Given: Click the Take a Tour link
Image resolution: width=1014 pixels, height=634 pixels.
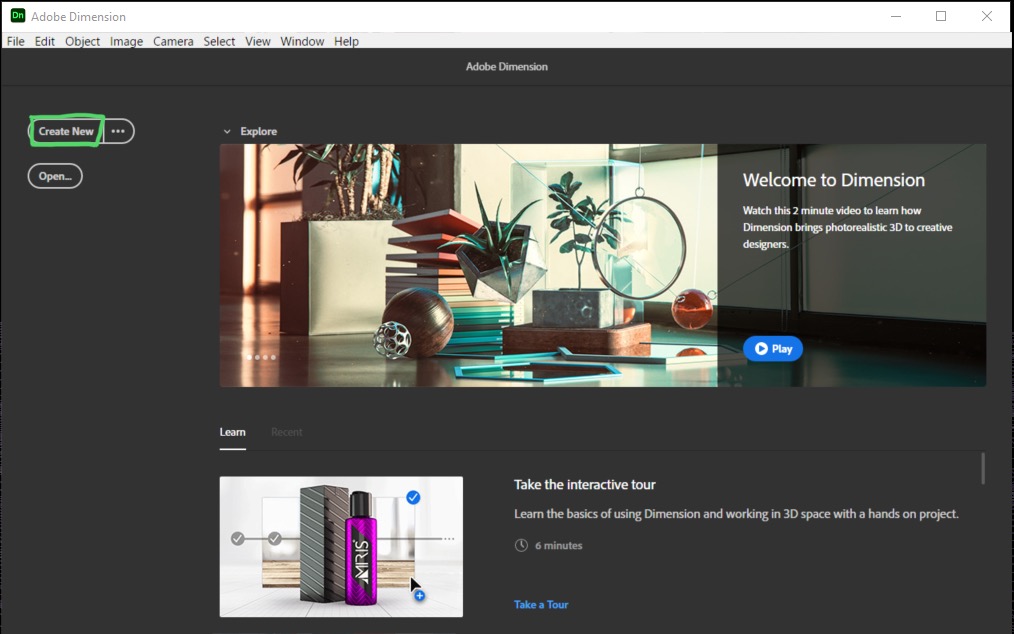Looking at the screenshot, I should (541, 605).
